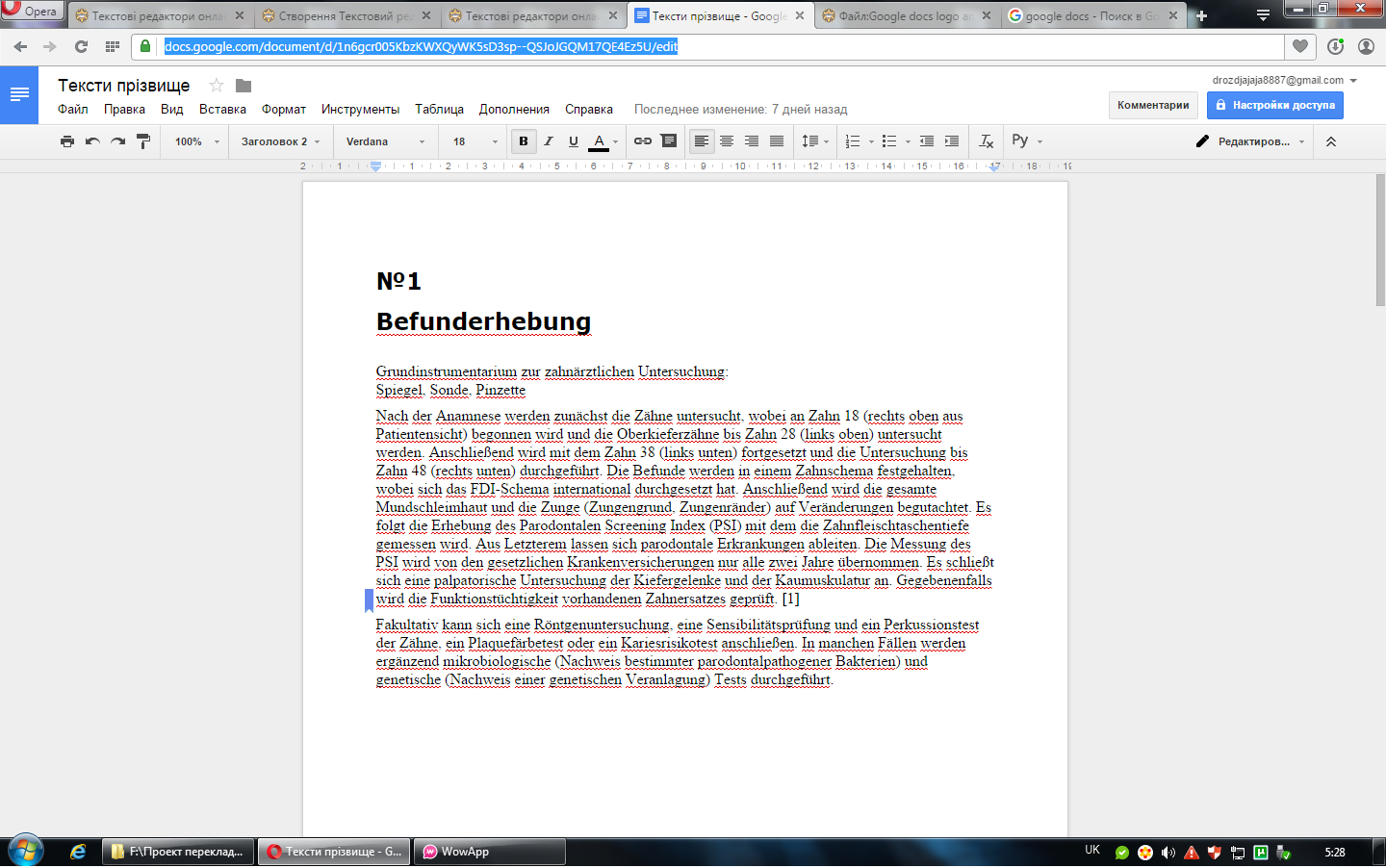
Task: Open the Windows Start button
Action: (26, 851)
